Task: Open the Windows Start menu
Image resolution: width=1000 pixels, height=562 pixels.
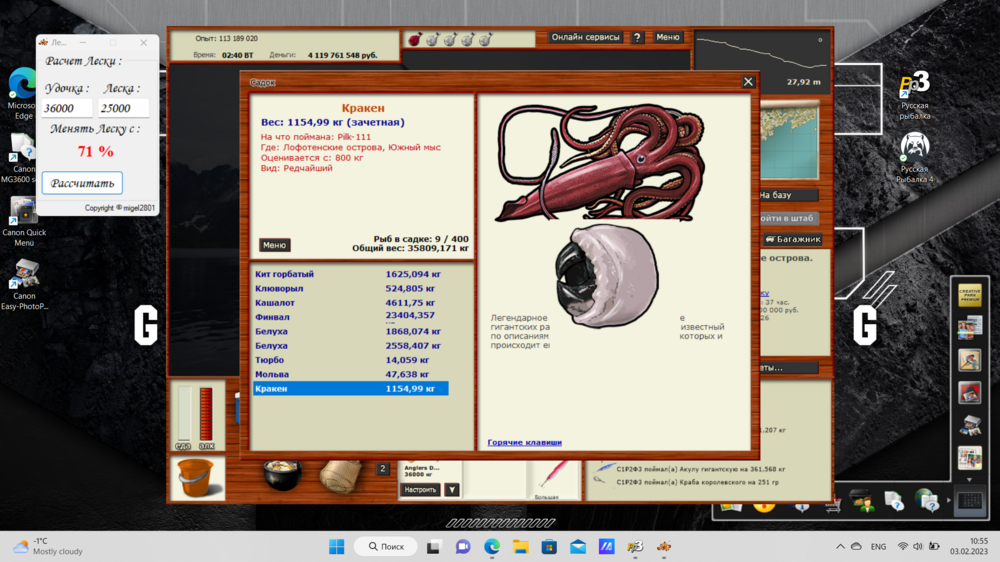Action: pos(337,547)
